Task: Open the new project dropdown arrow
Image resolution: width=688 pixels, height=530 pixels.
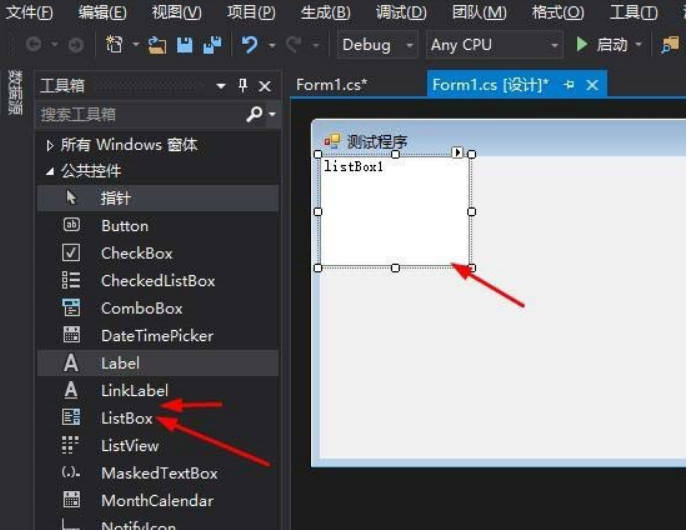Action: point(136,45)
